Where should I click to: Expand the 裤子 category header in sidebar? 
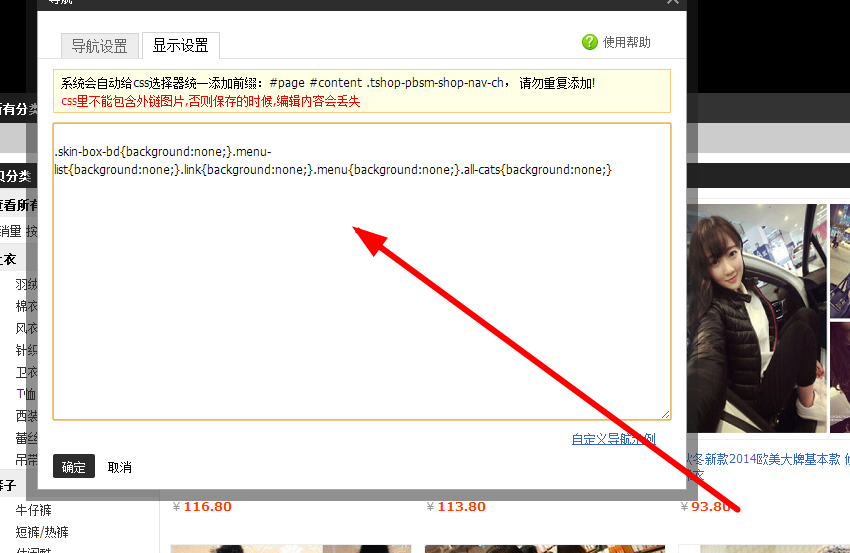point(8,485)
